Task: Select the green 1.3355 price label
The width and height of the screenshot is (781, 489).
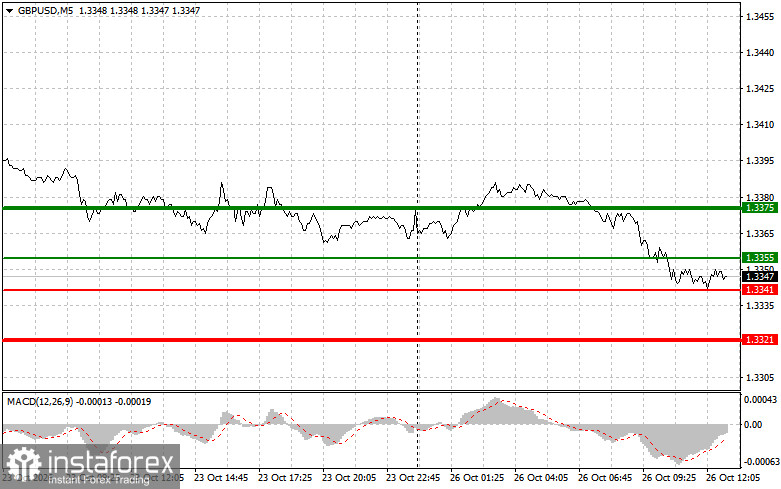Action: coord(760,257)
